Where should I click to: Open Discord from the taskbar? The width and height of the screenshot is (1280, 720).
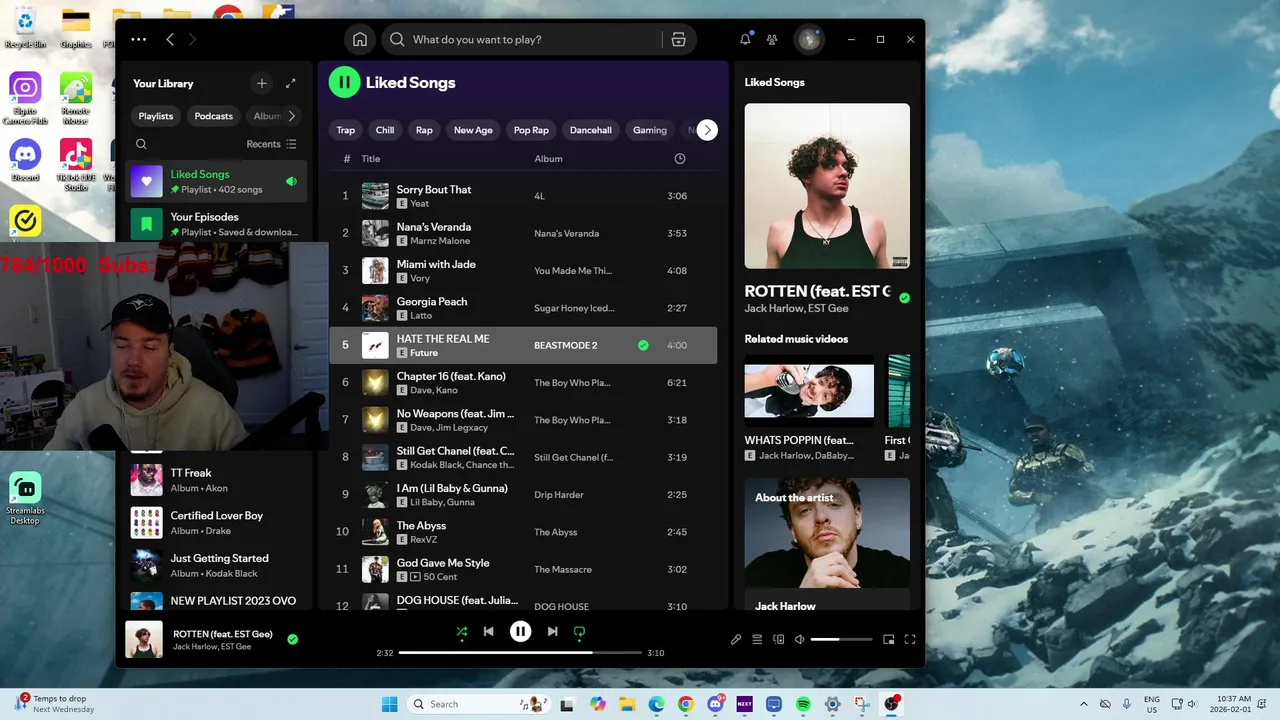click(x=715, y=704)
